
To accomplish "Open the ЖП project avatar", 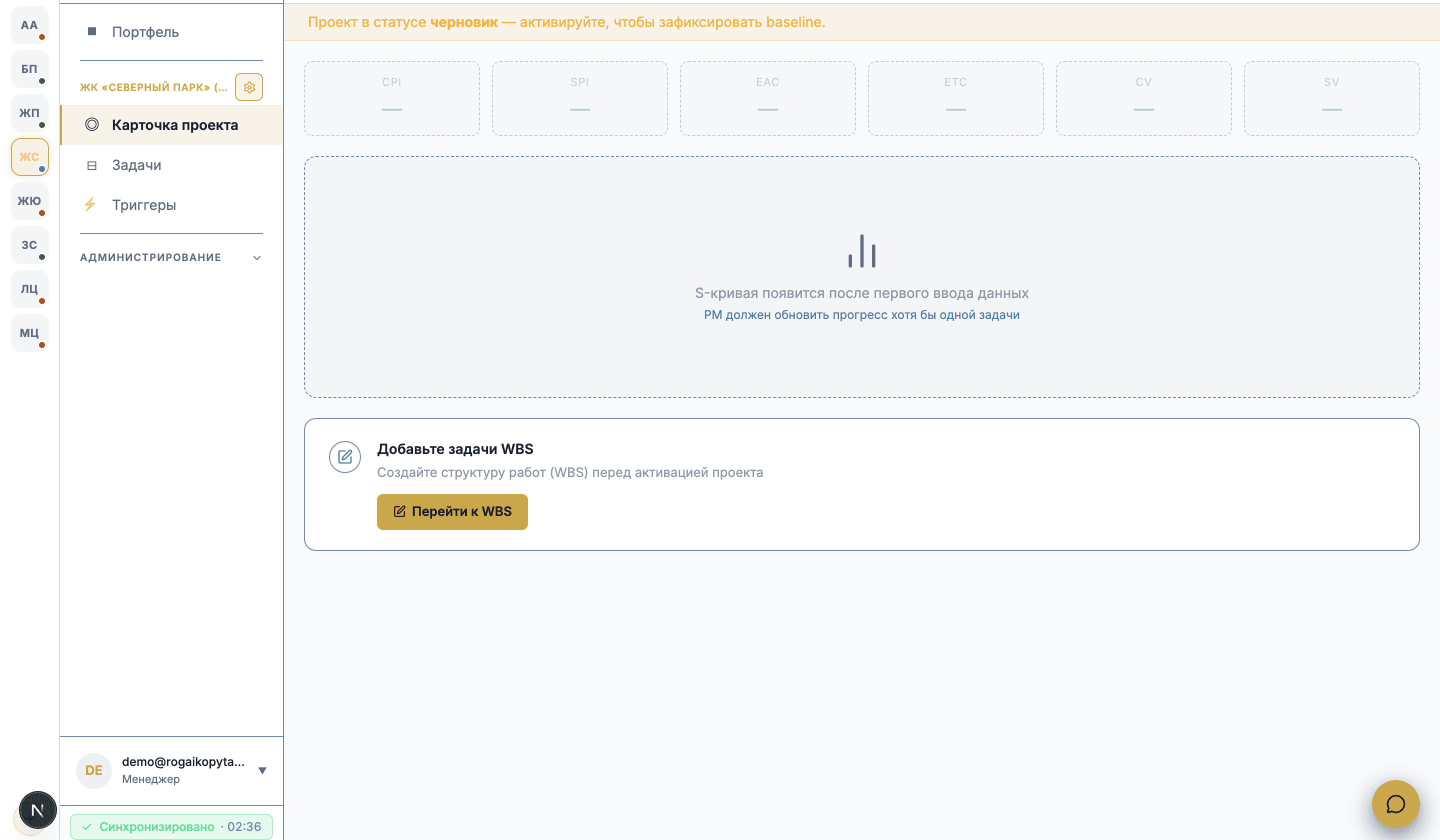I will point(29,113).
